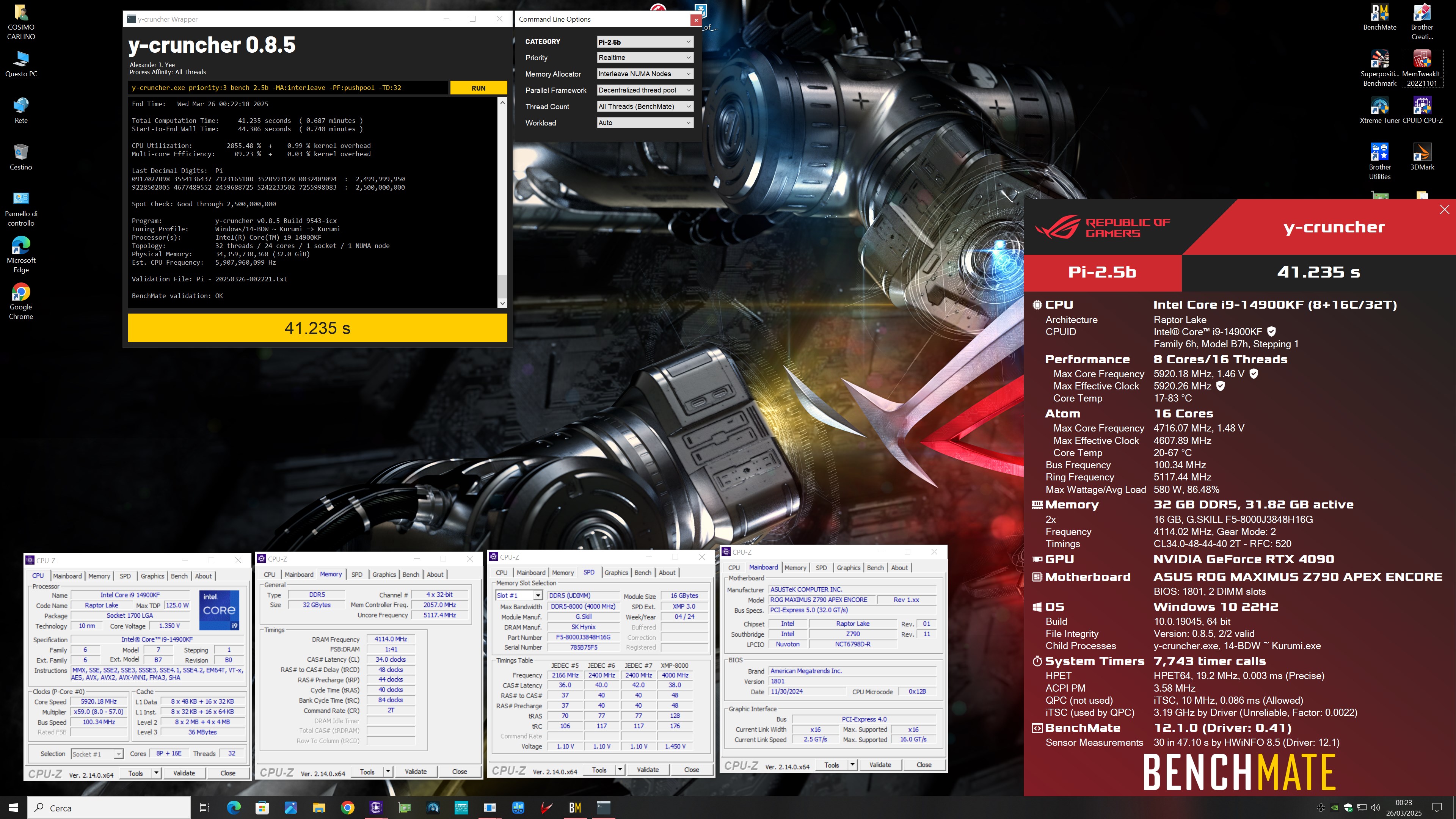This screenshot has height=819, width=1456.
Task: Click the BenchMate BM taskbar icon
Action: (x=575, y=808)
